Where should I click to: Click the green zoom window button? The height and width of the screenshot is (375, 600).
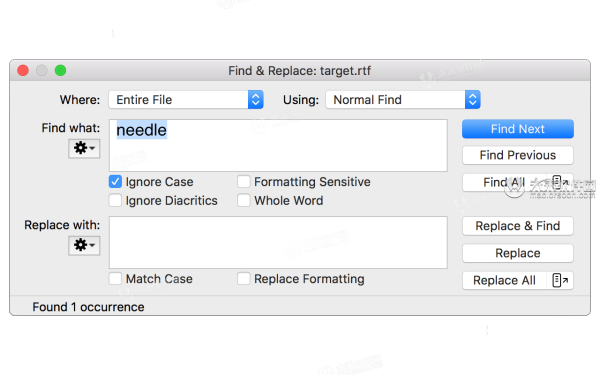click(60, 70)
